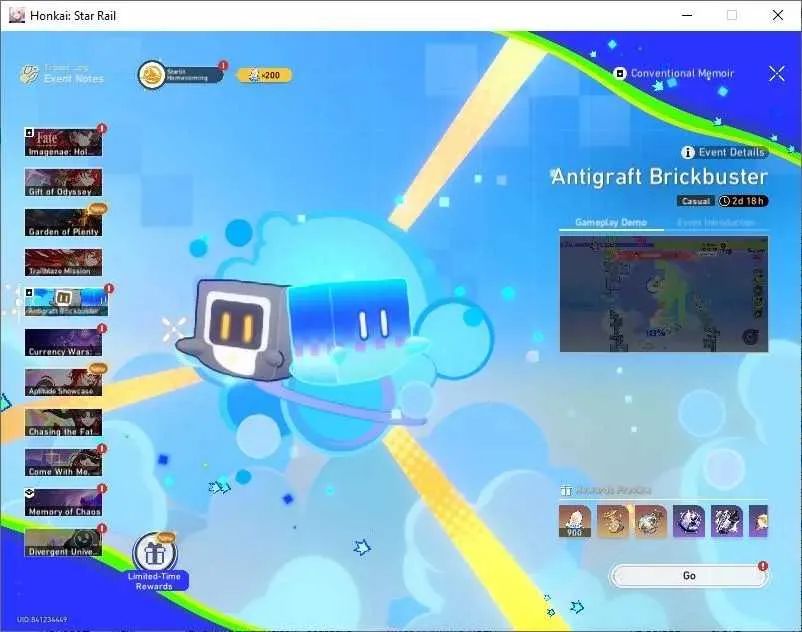Click the 900 Stellar Jade reward icon

click(x=574, y=521)
